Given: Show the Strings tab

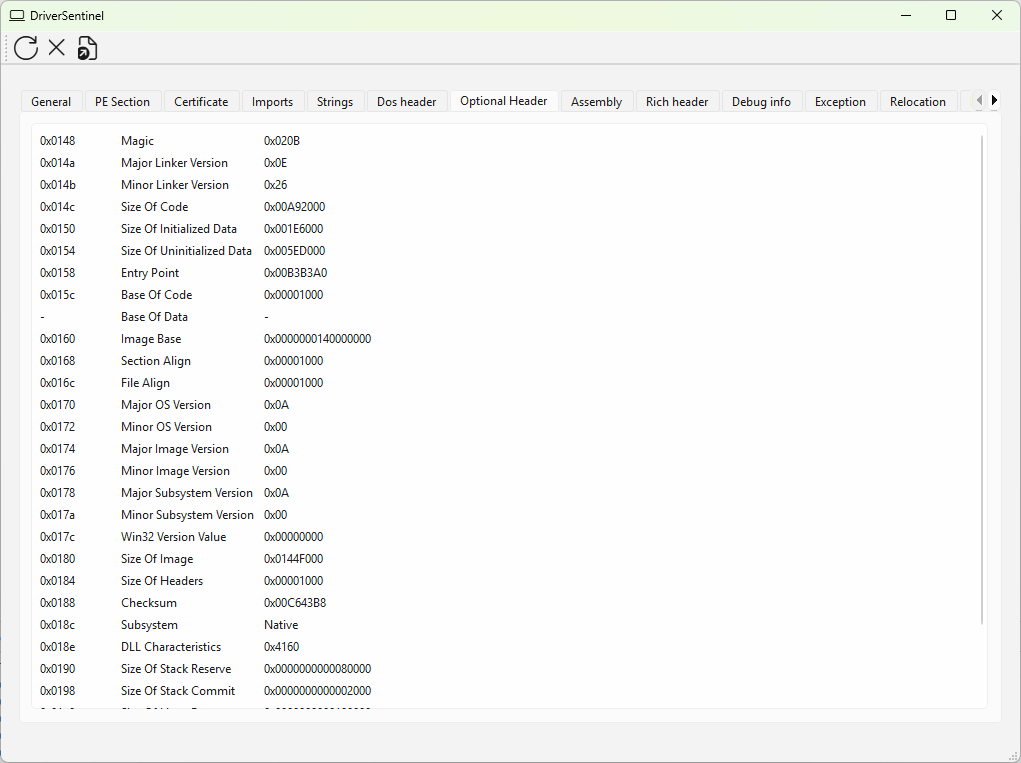Looking at the screenshot, I should point(335,102).
